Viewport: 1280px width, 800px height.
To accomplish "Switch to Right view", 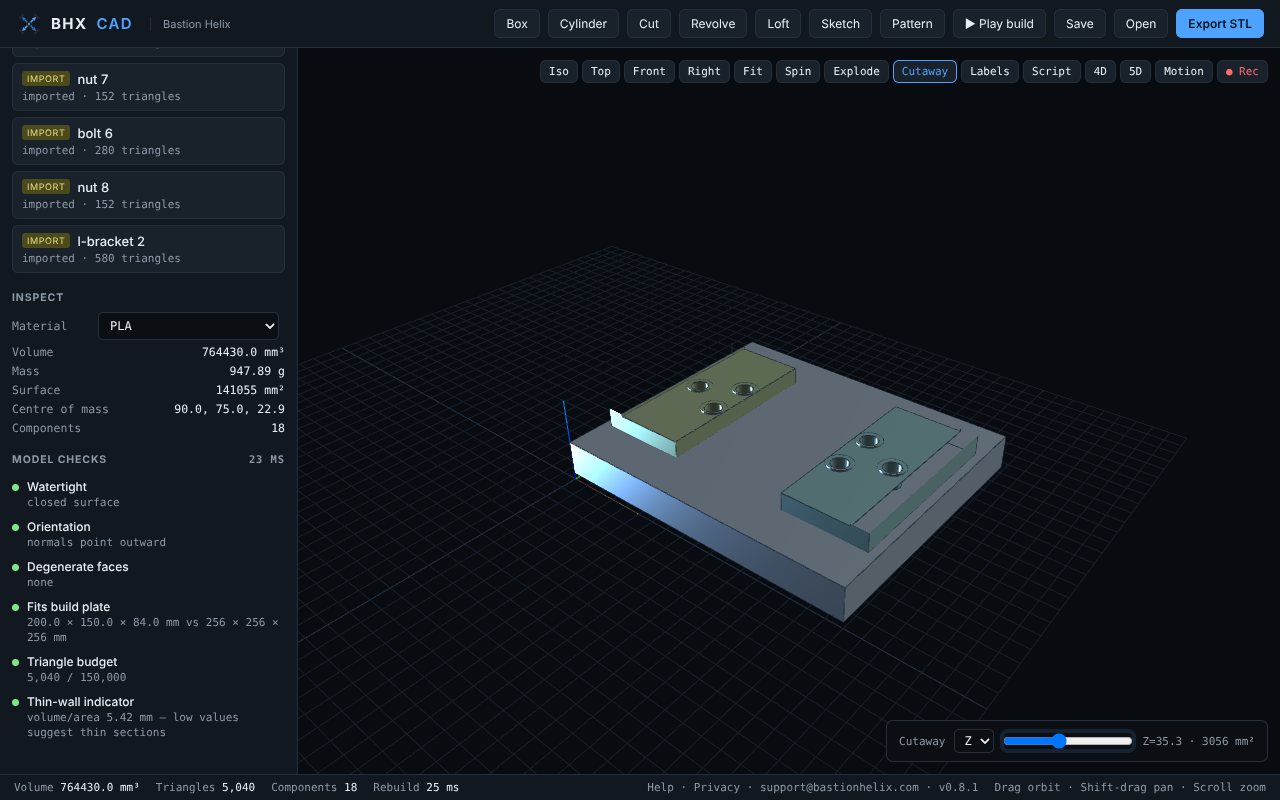I will 704,71.
